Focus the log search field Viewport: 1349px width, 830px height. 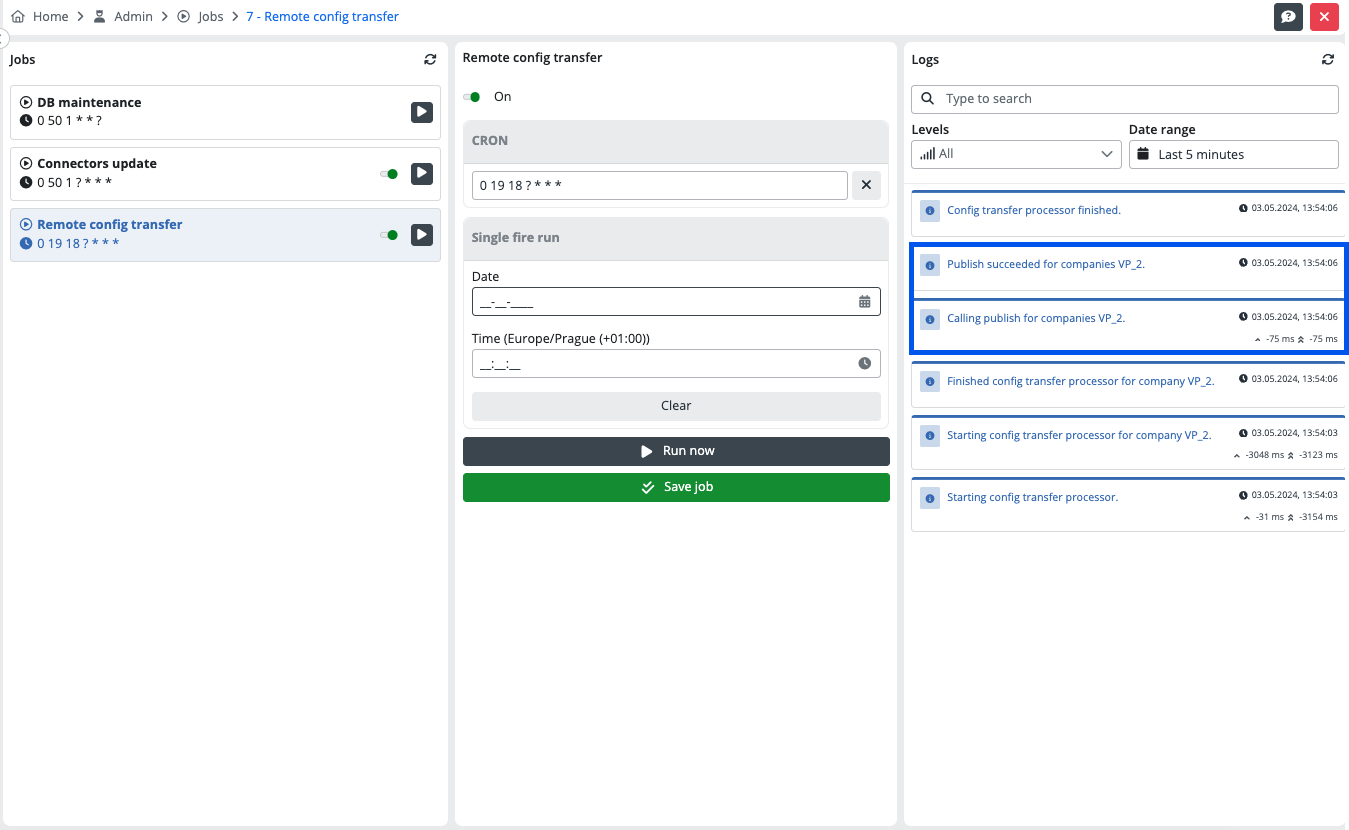click(x=1135, y=99)
